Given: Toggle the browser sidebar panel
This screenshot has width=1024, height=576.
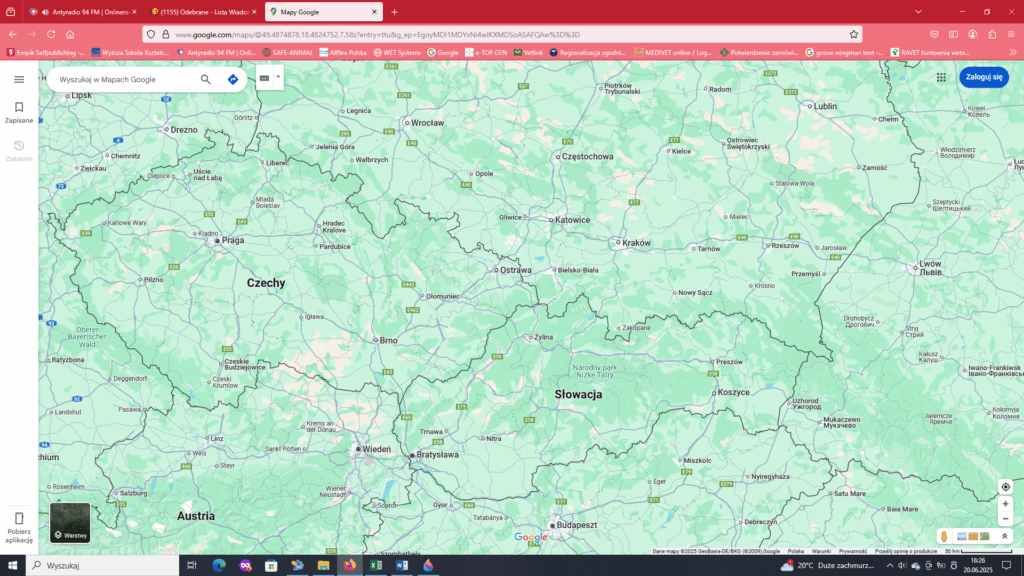Looking at the screenshot, I should (x=953, y=35).
